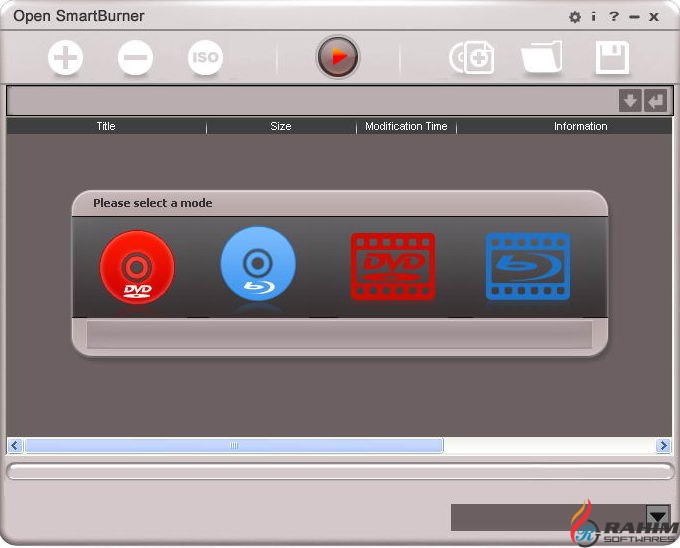This screenshot has width=680, height=548.
Task: Sort by the Modification Time column header
Action: 406,126
